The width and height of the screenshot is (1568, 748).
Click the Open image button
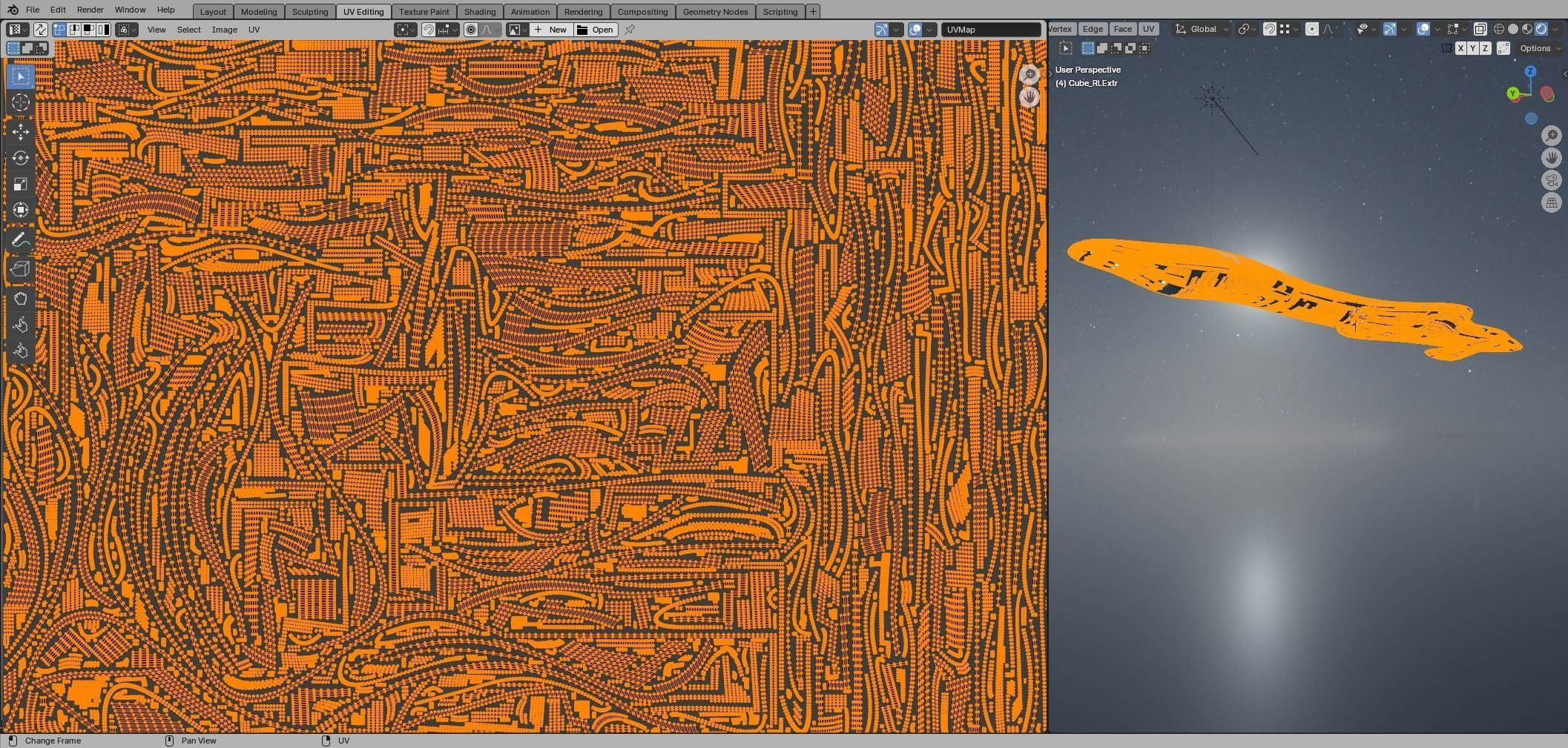tap(596, 30)
